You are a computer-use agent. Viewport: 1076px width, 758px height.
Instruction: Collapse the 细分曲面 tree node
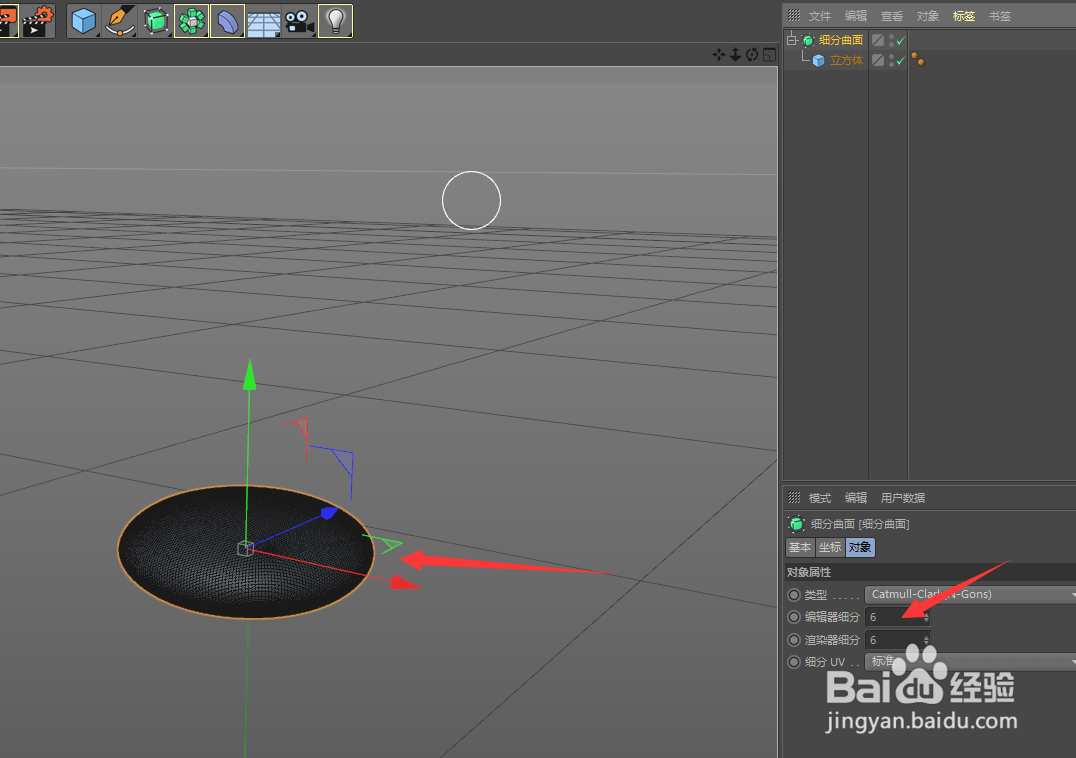[x=792, y=40]
